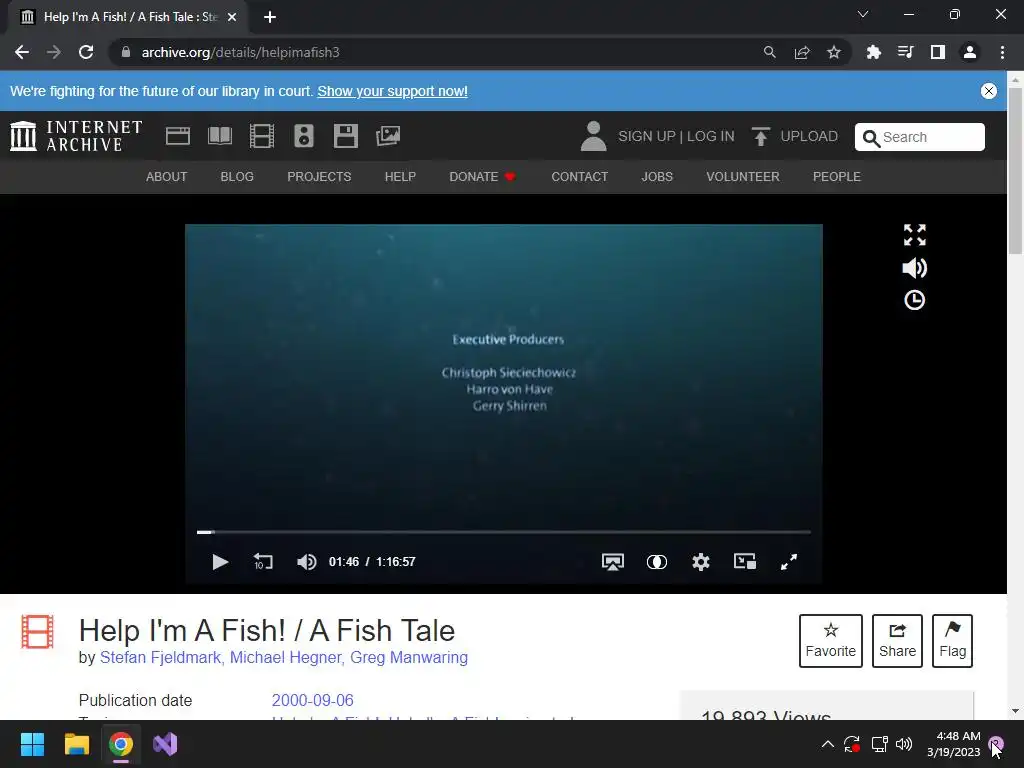Toggle the browser side panel
Viewport: 1024px width, 768px height.
(937, 52)
